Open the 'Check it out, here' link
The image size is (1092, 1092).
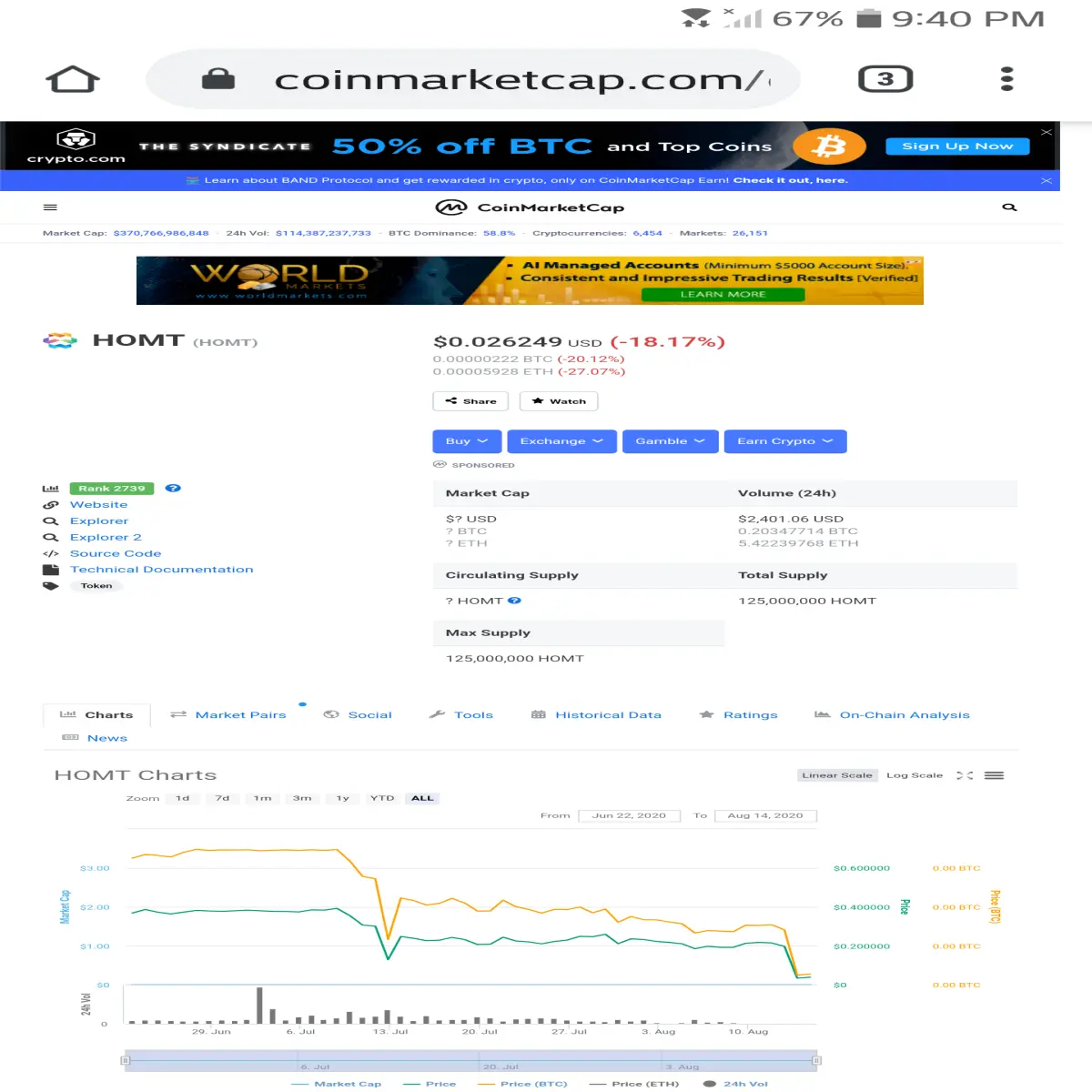(x=790, y=180)
